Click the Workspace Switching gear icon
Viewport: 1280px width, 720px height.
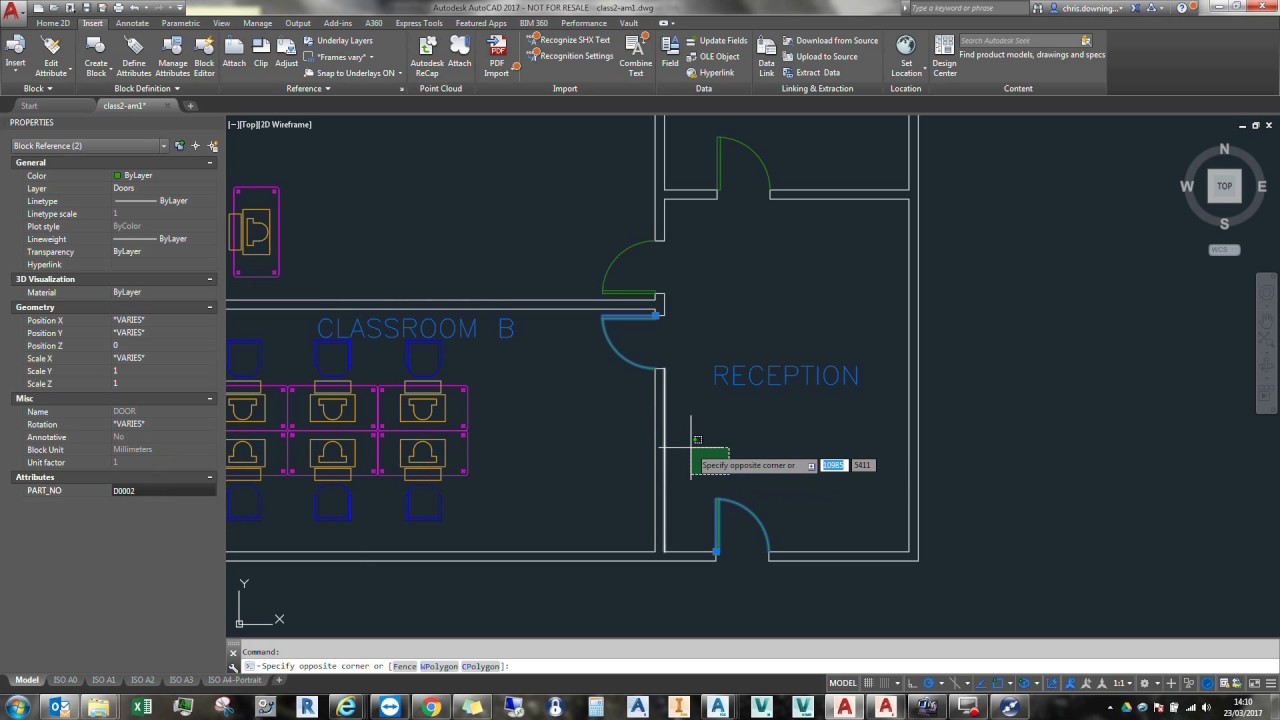click(1144, 683)
